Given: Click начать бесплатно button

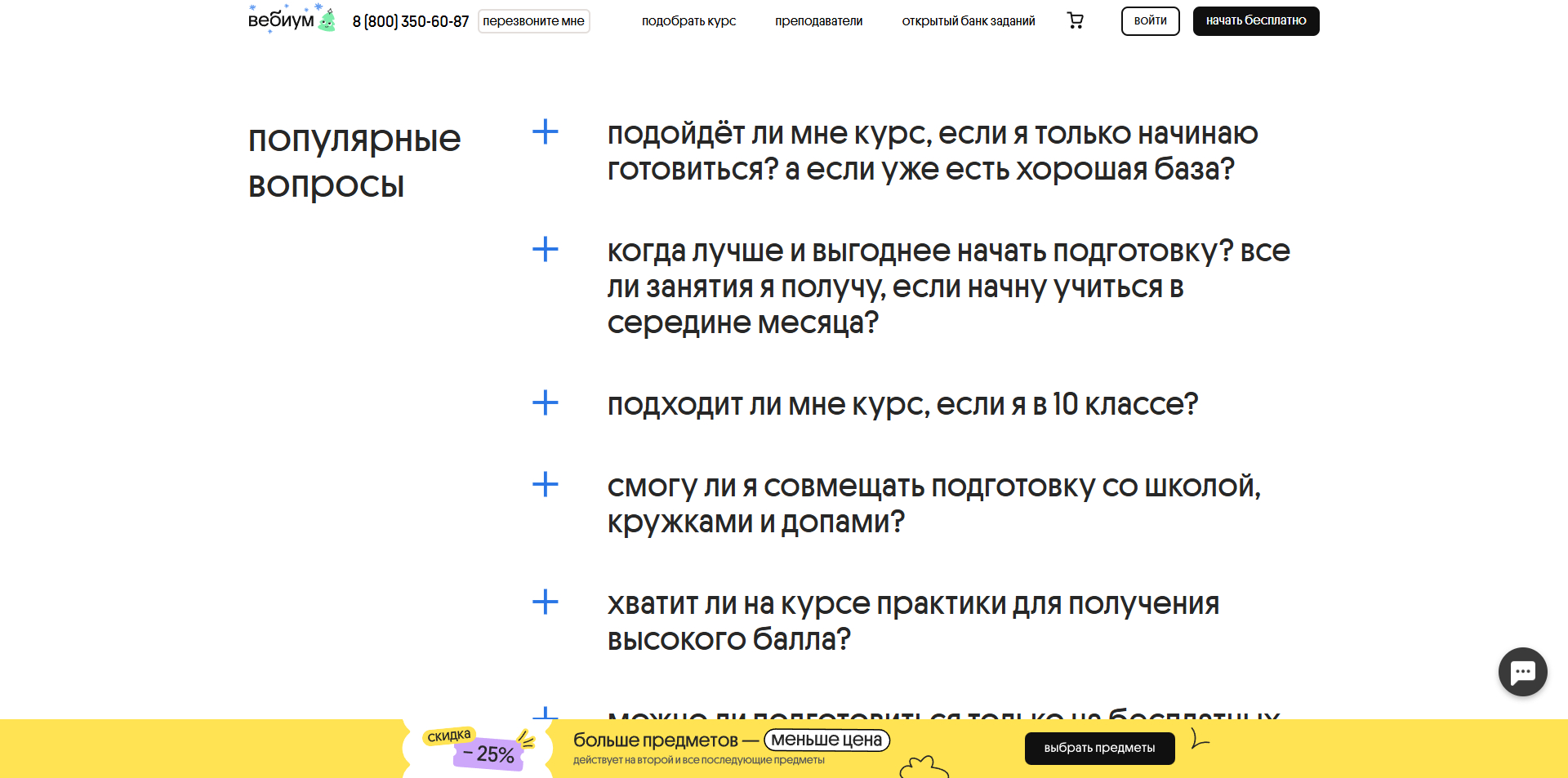Looking at the screenshot, I should coord(1255,20).
